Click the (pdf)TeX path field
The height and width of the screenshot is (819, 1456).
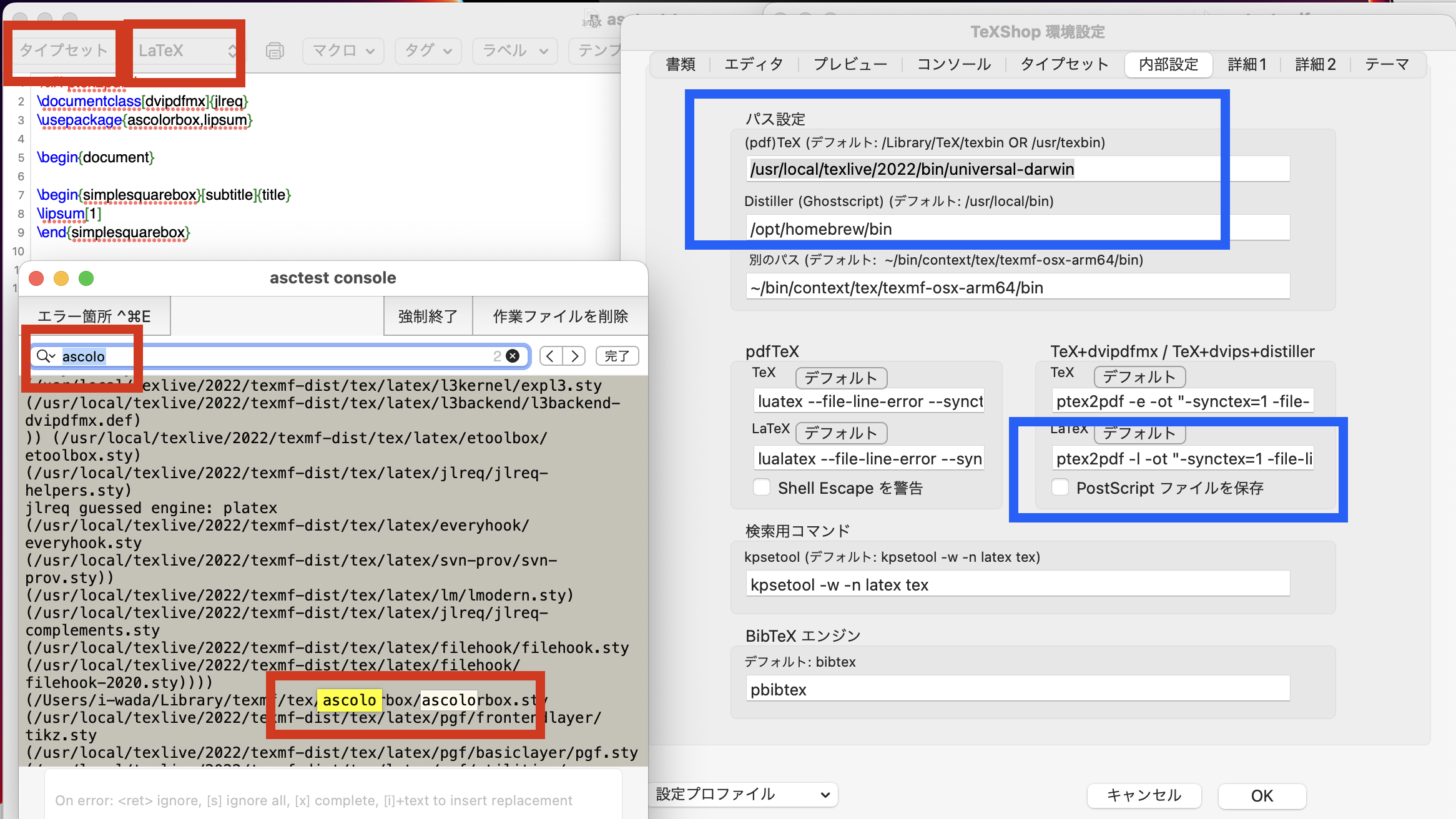[x=1018, y=169]
